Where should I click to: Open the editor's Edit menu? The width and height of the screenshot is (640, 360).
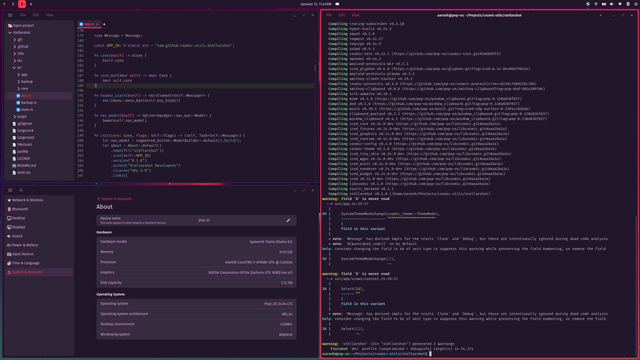[36, 15]
